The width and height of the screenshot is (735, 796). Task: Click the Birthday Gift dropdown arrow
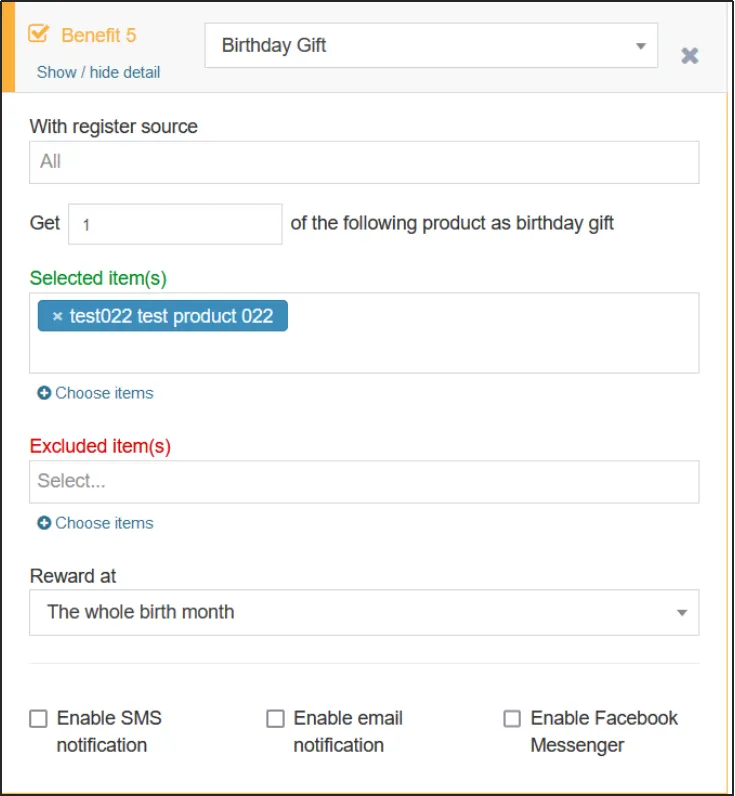point(640,46)
